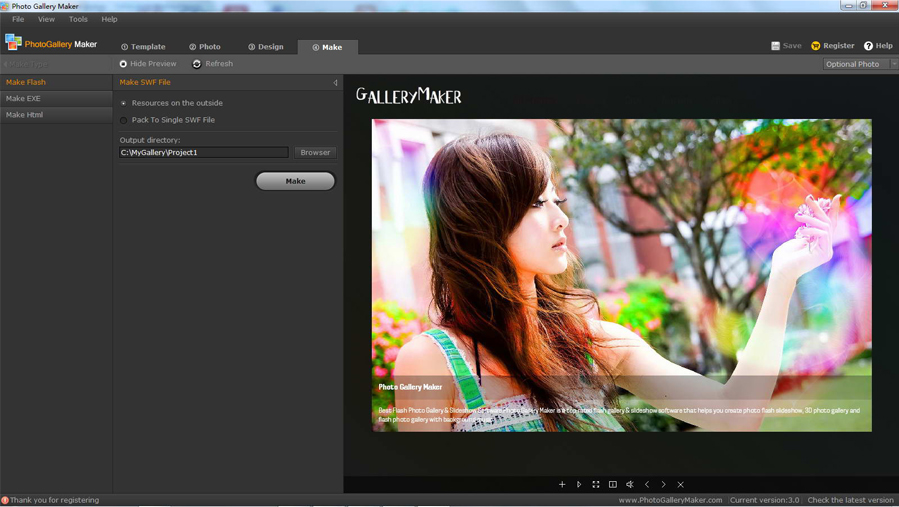Click 'Thank you for registering' status text
The width and height of the screenshot is (899, 507).
tap(54, 500)
